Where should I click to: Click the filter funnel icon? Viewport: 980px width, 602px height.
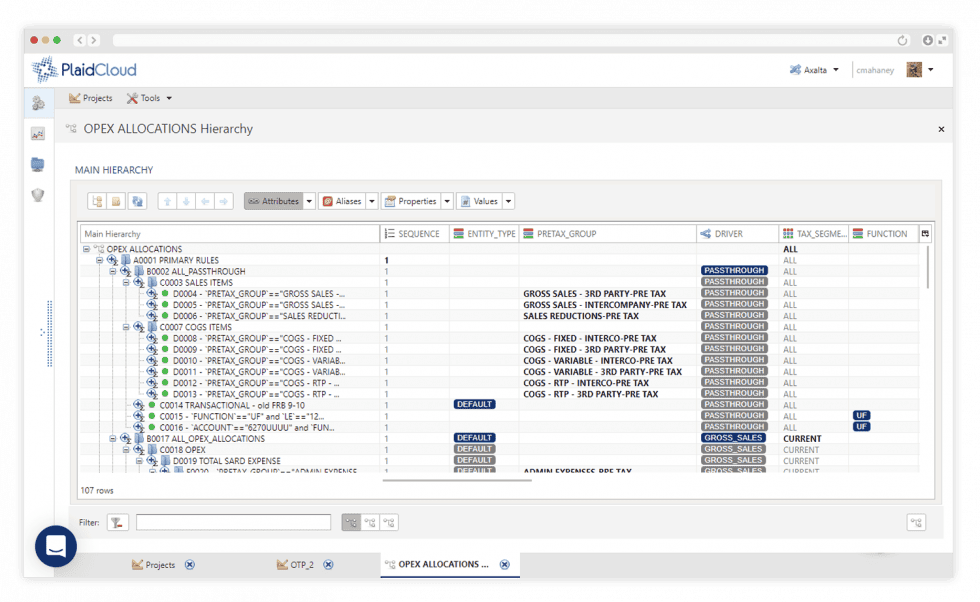click(118, 523)
